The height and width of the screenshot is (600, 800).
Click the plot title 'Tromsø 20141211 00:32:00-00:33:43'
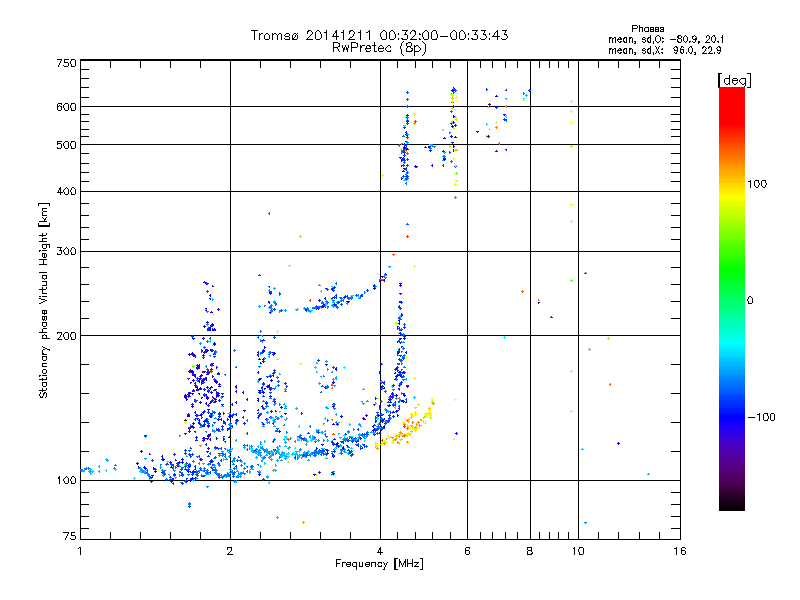379,35
